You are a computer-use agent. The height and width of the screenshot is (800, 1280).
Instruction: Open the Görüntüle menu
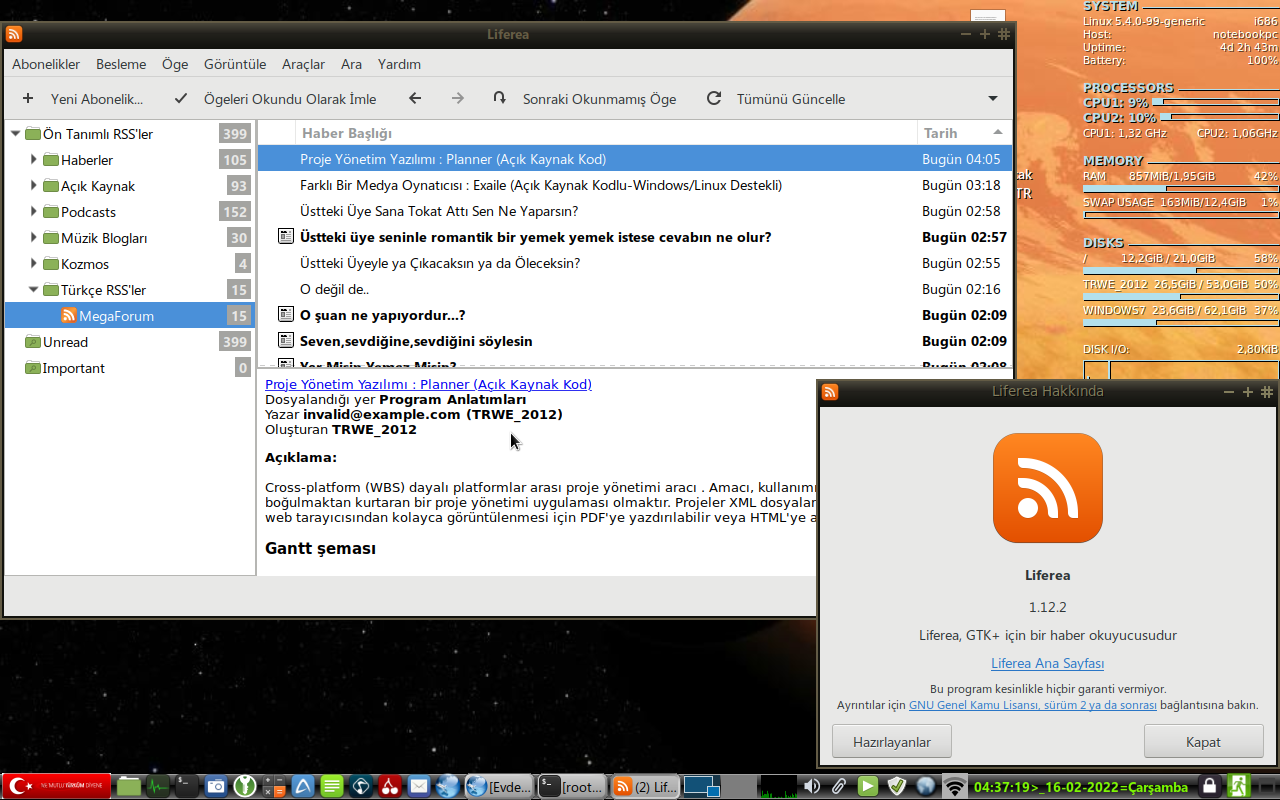[x=235, y=64]
